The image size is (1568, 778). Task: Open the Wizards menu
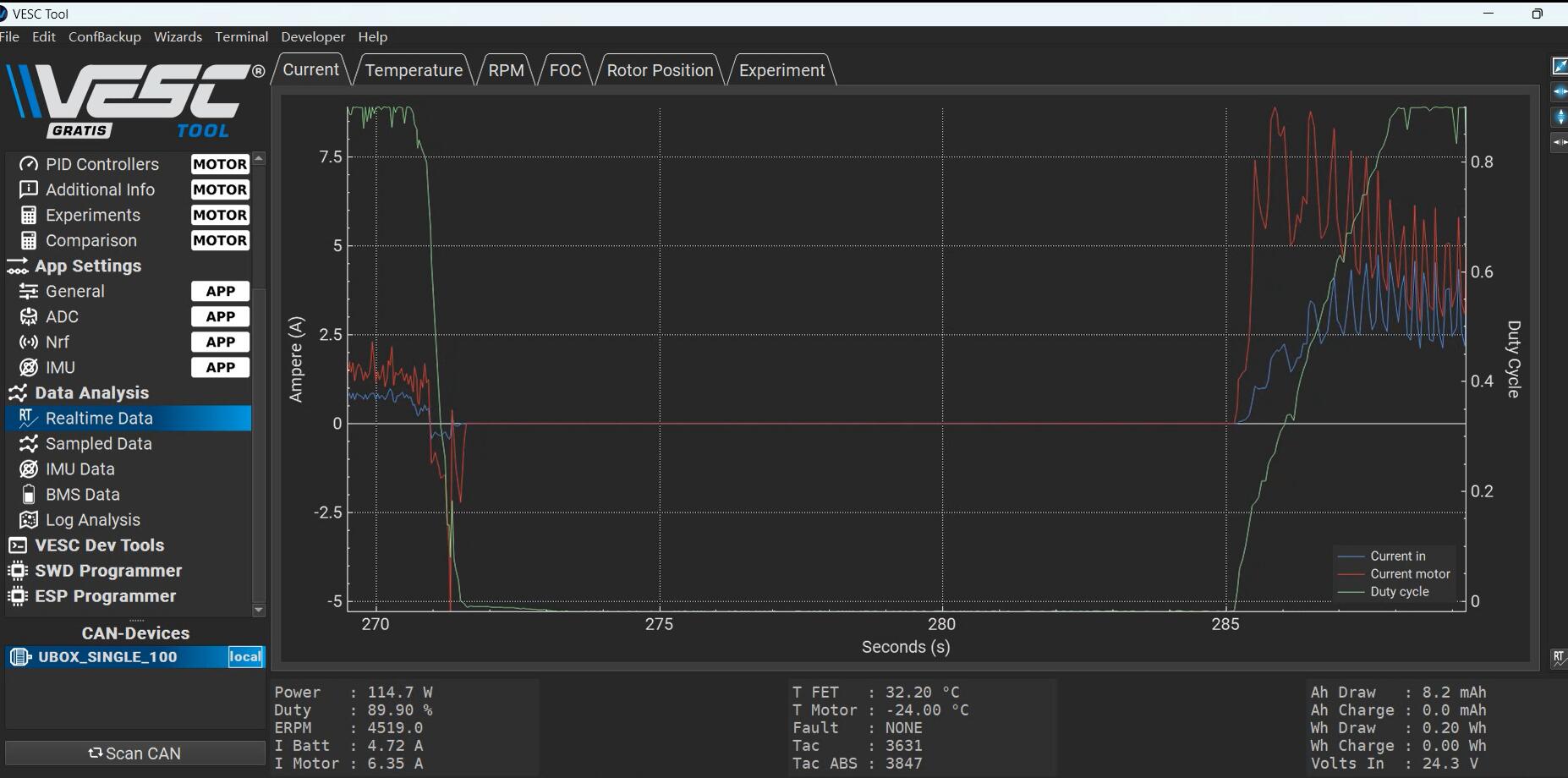pyautogui.click(x=178, y=36)
